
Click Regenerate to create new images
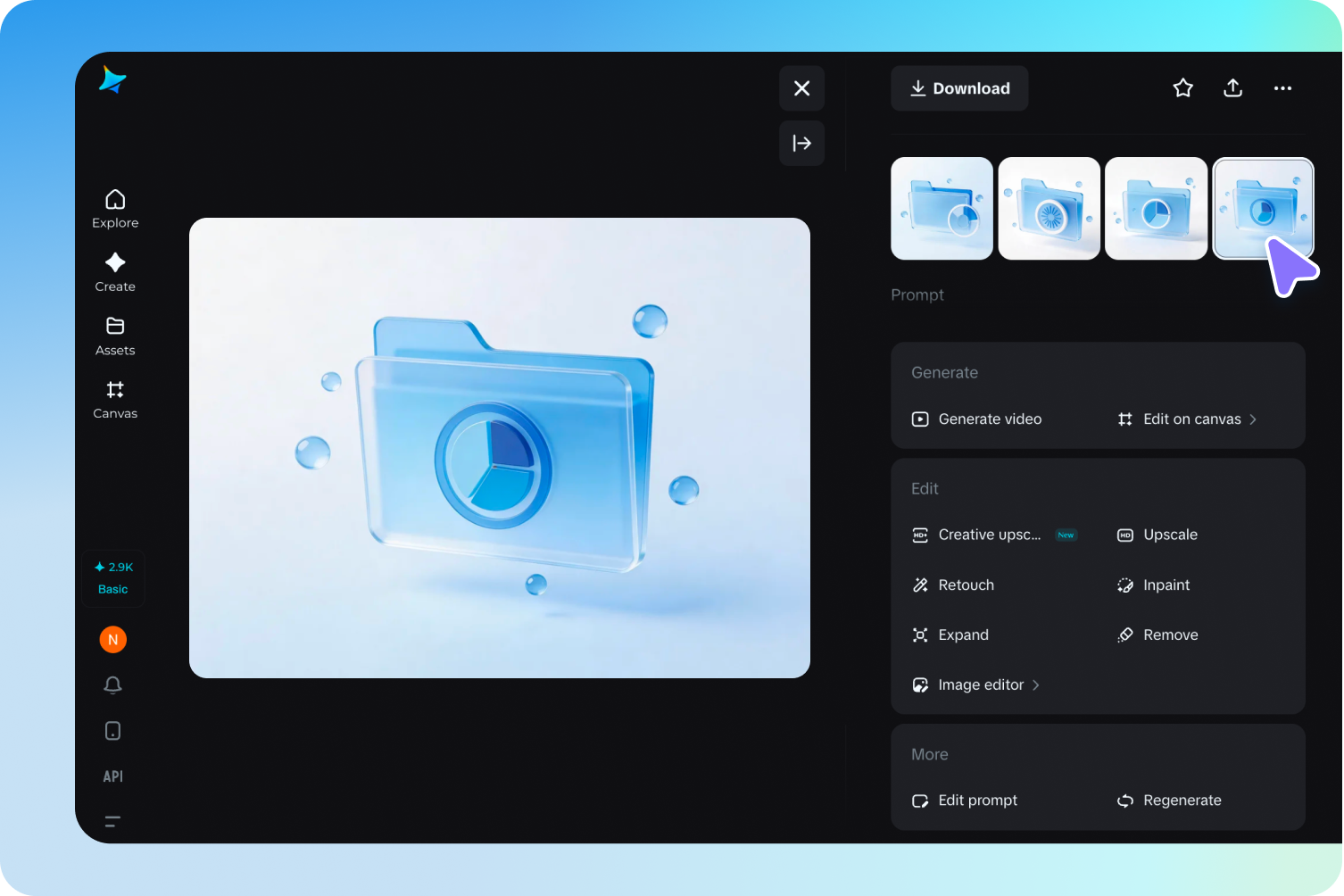(x=1182, y=801)
